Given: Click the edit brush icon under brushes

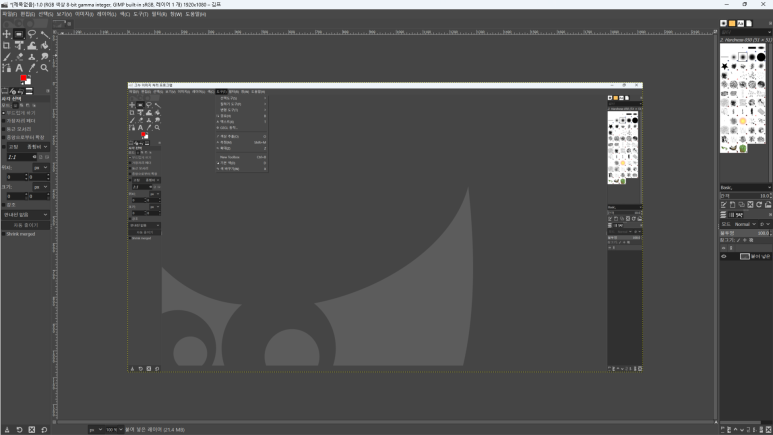Looking at the screenshot, I should click(x=724, y=205).
